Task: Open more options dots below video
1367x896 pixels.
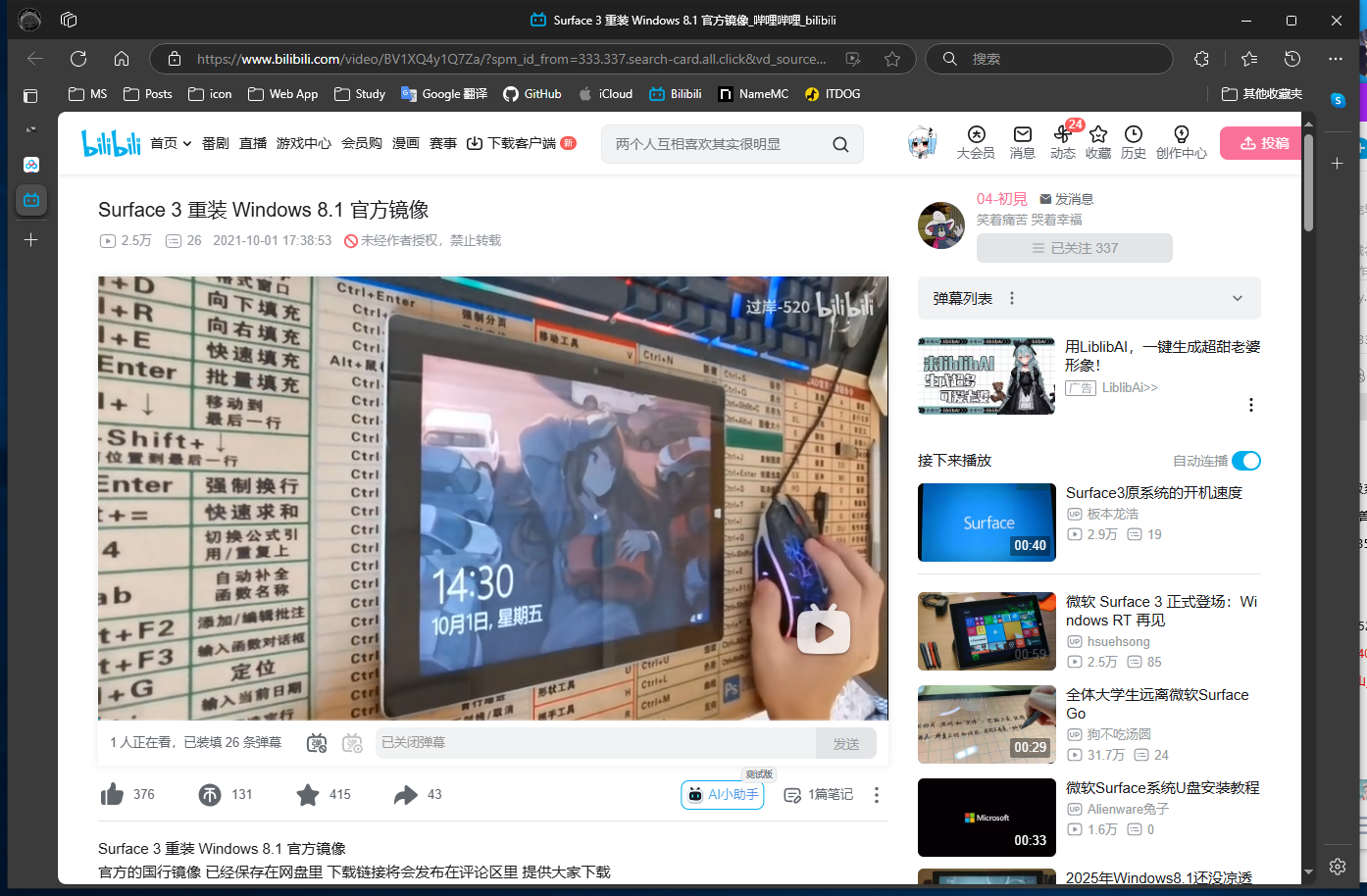Action: tap(877, 795)
